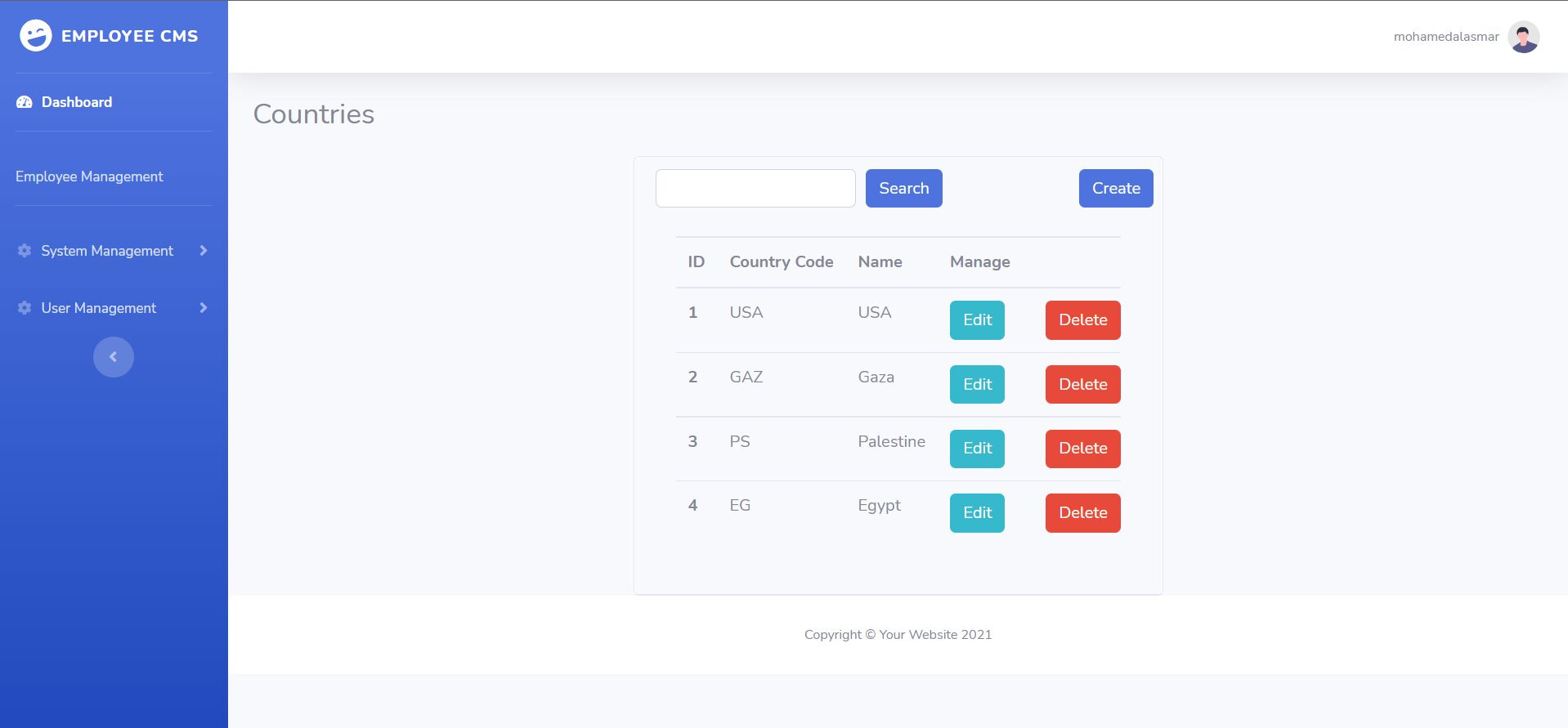Click the Employee CMS smiley logo icon
Screen dimensions: 1568x728
(35, 36)
